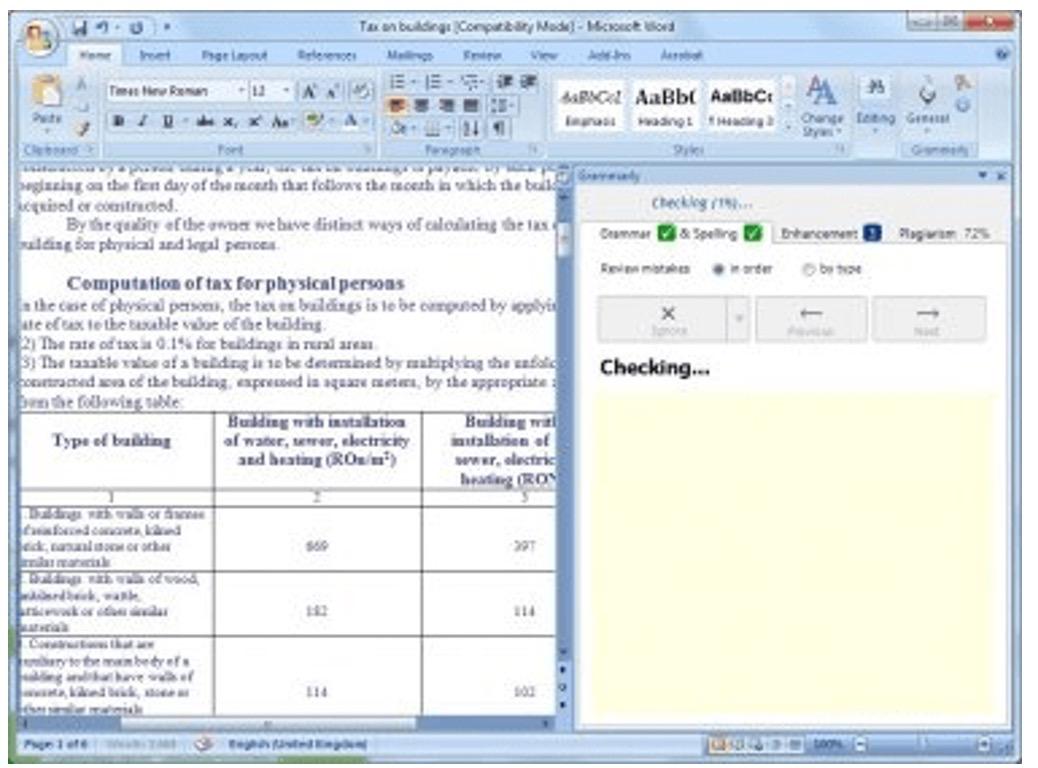Undo the last action
The image size is (1038, 768).
(102, 28)
